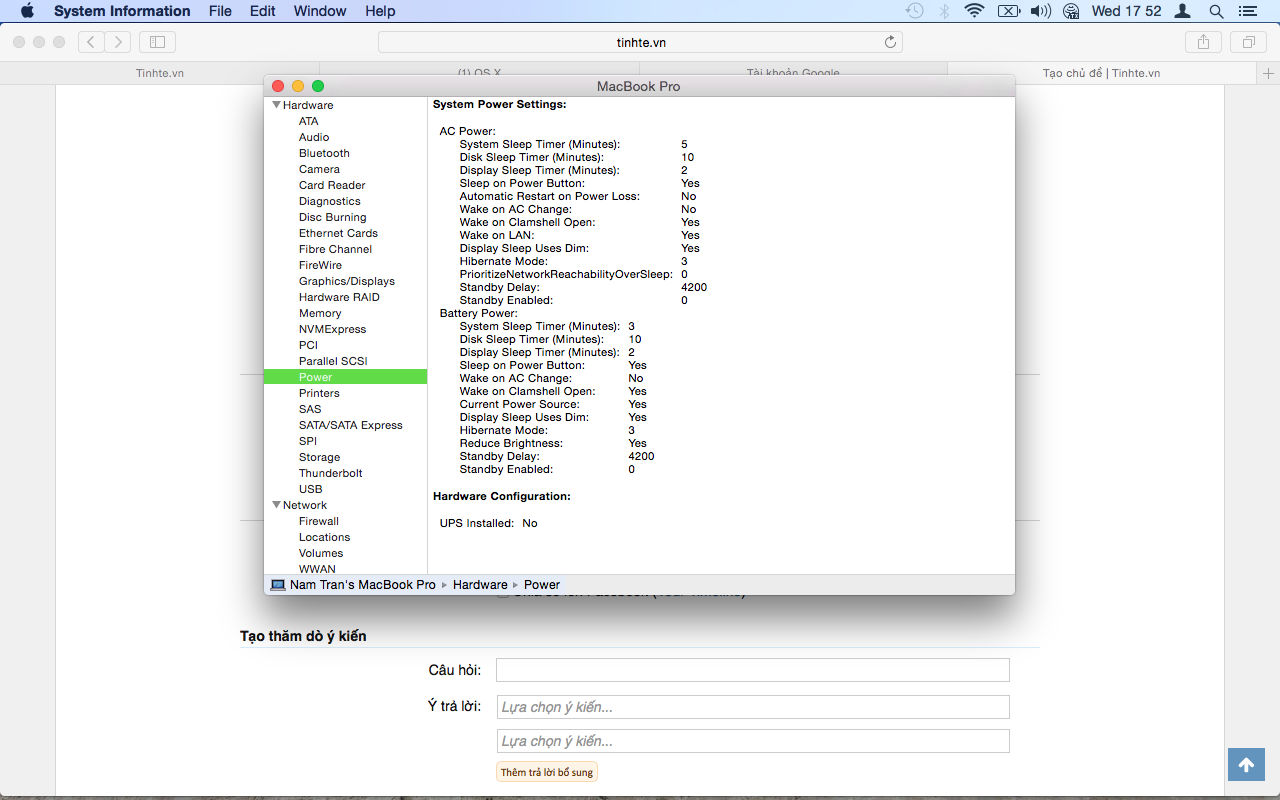This screenshot has height=800, width=1280.
Task: Select USB in the sidebar
Action: pyautogui.click(x=310, y=489)
